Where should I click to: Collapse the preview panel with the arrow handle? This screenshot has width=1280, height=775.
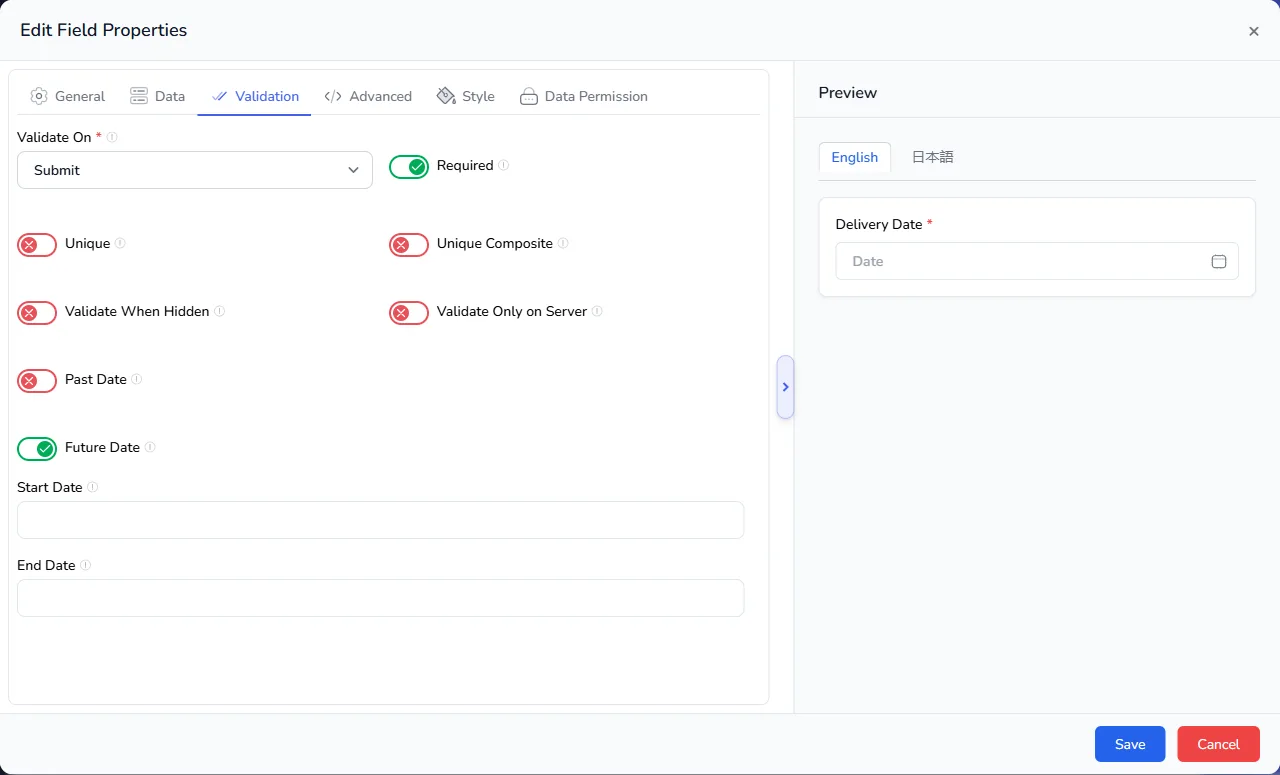785,387
